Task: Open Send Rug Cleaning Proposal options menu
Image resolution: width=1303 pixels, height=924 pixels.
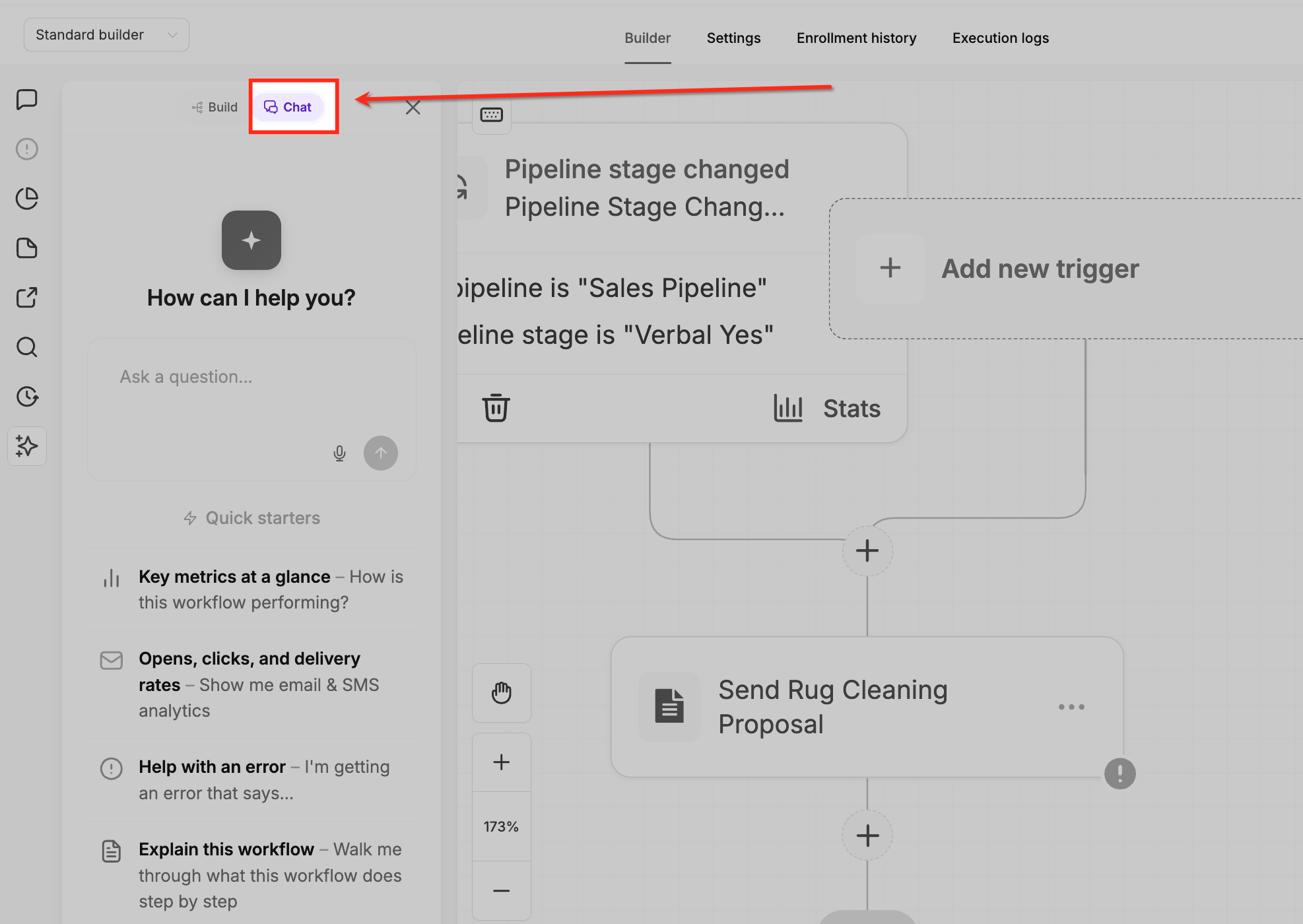Action: coord(1071,707)
